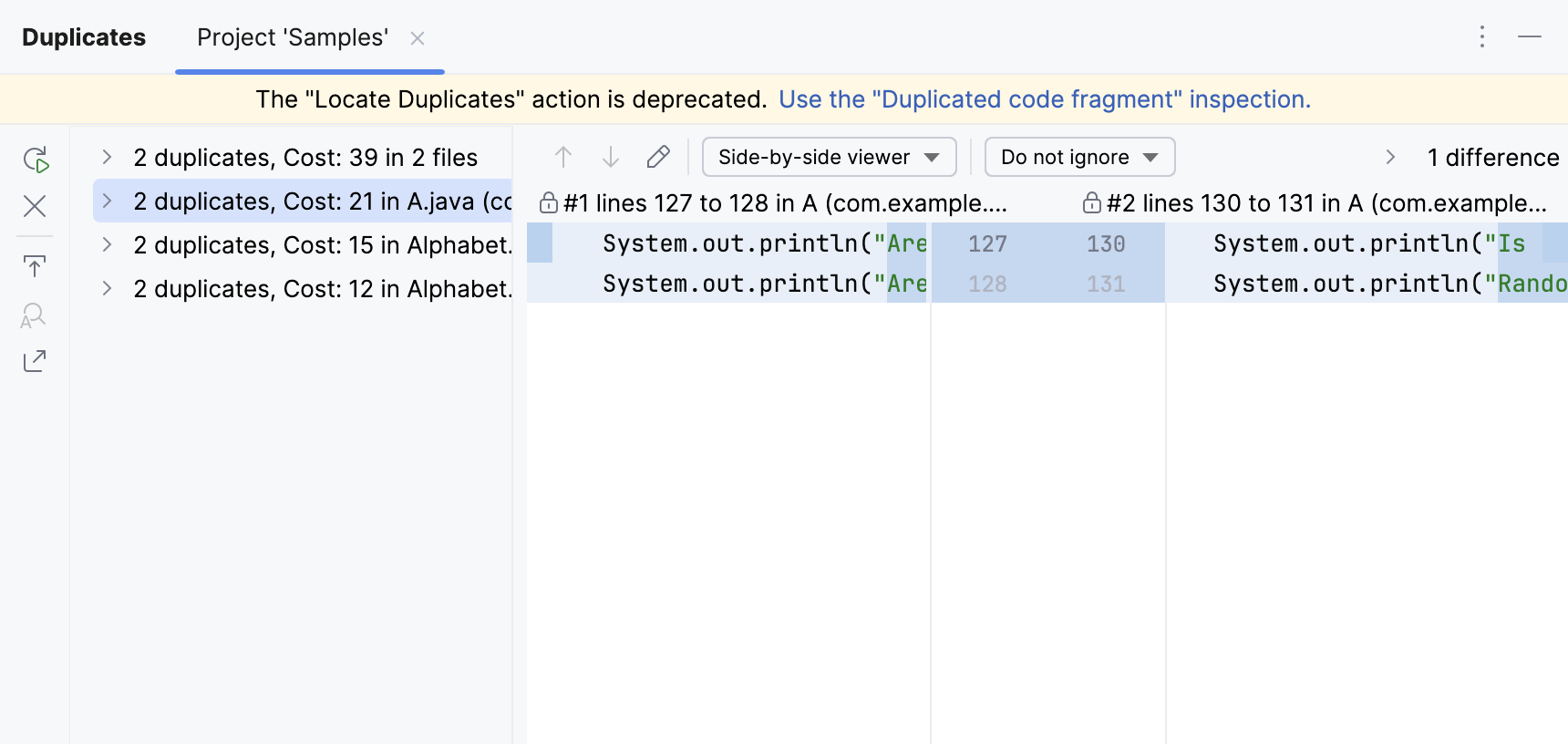The width and height of the screenshot is (1568, 744).
Task: Close the Project 'Samples' tab
Action: tap(418, 38)
